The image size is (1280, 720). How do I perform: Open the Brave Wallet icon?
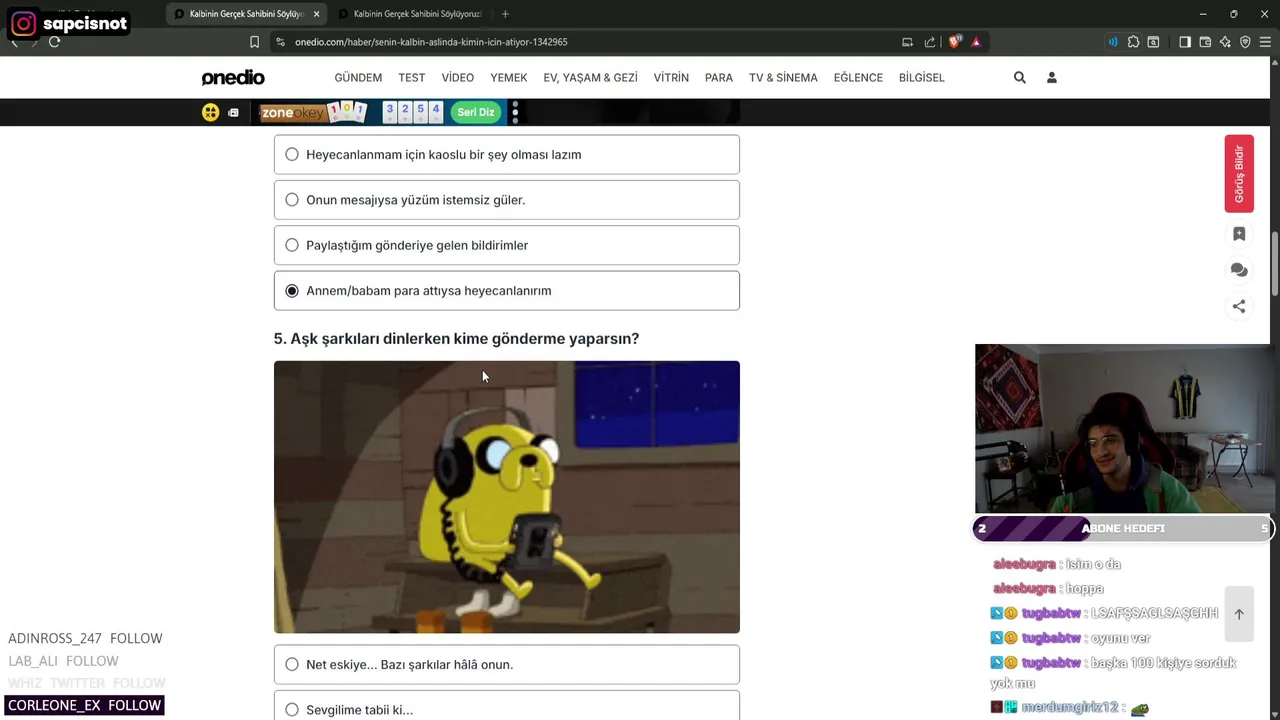tap(1205, 42)
